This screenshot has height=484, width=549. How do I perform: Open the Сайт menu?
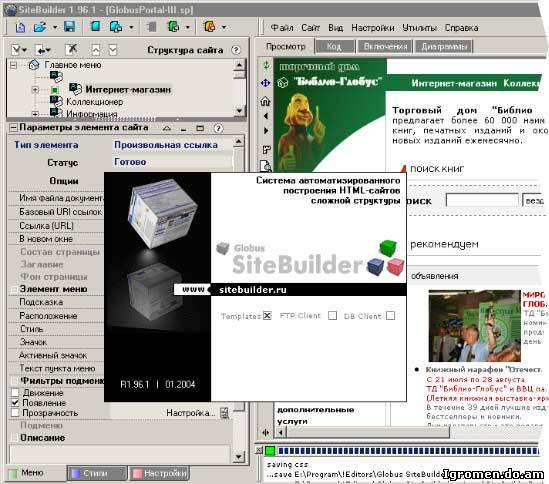[310, 28]
